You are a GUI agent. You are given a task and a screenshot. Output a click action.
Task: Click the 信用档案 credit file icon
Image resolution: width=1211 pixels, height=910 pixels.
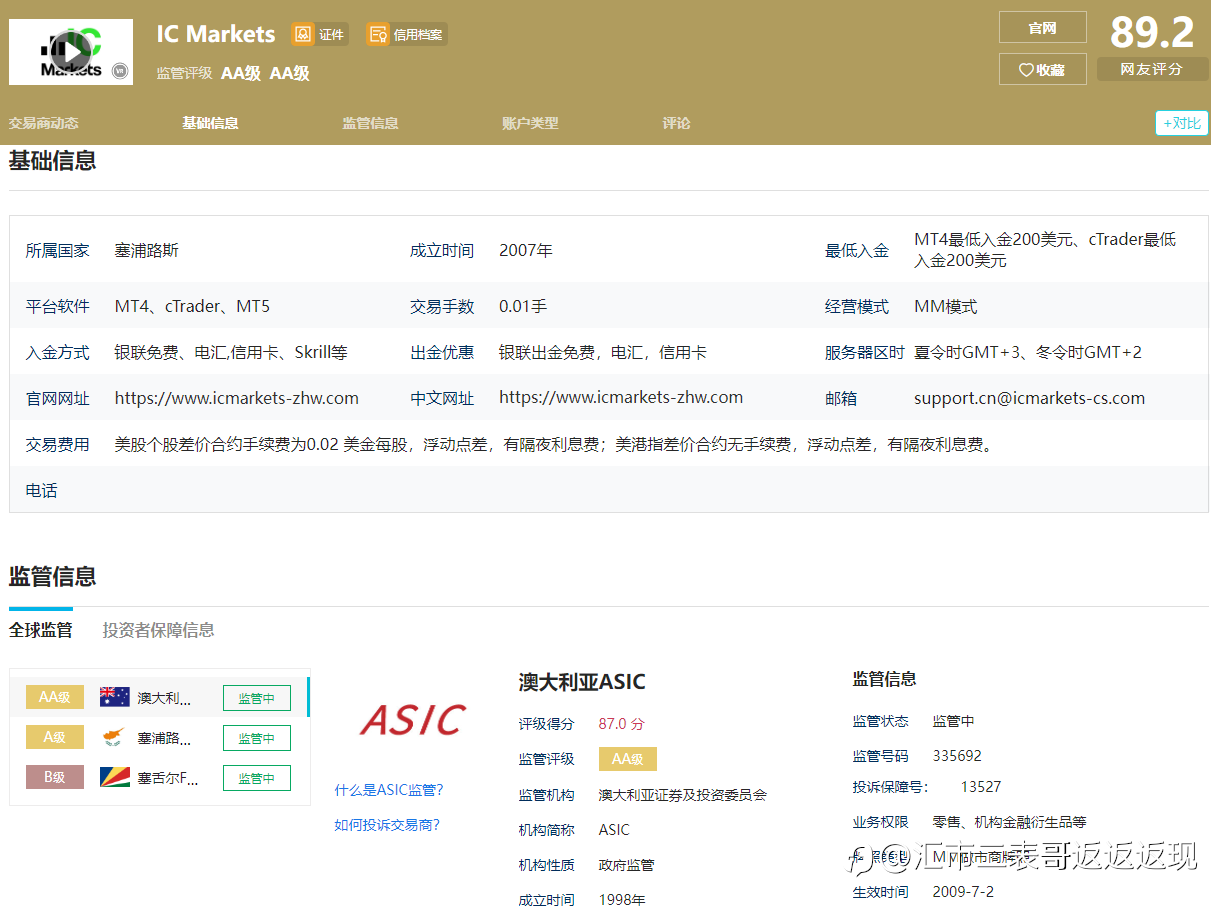378,34
